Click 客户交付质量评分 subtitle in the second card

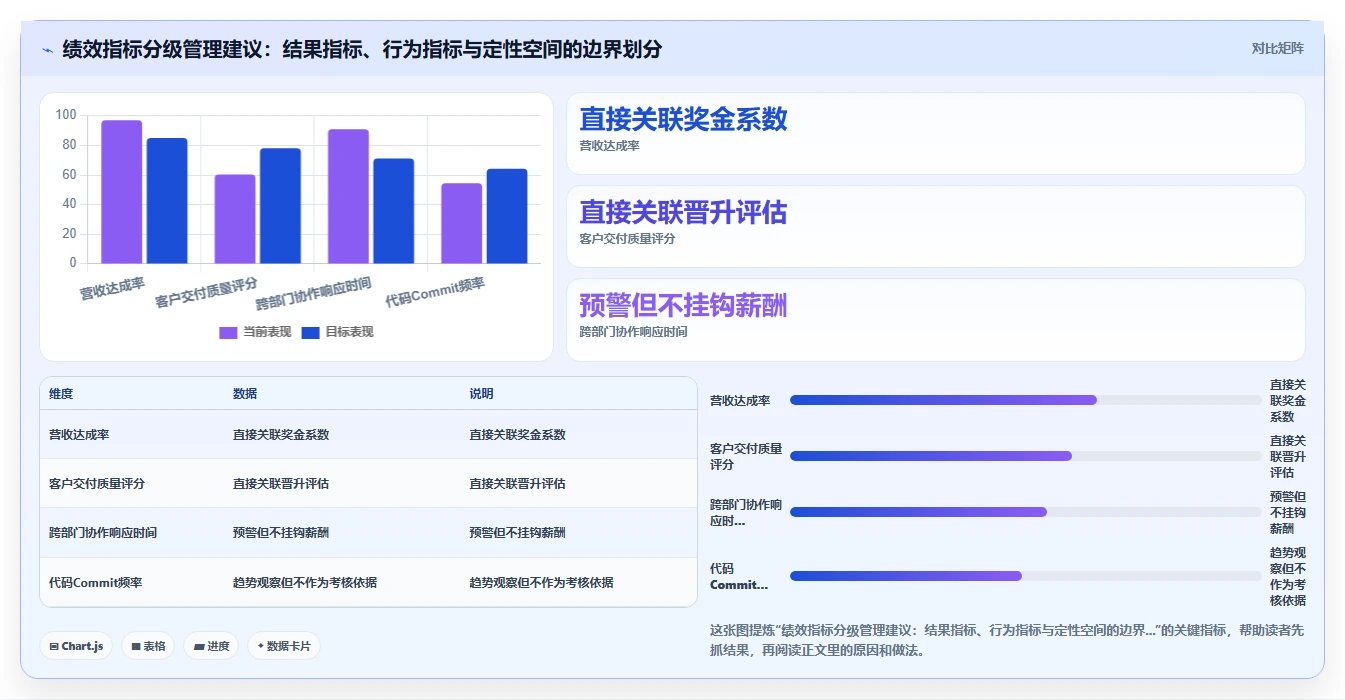627,239
